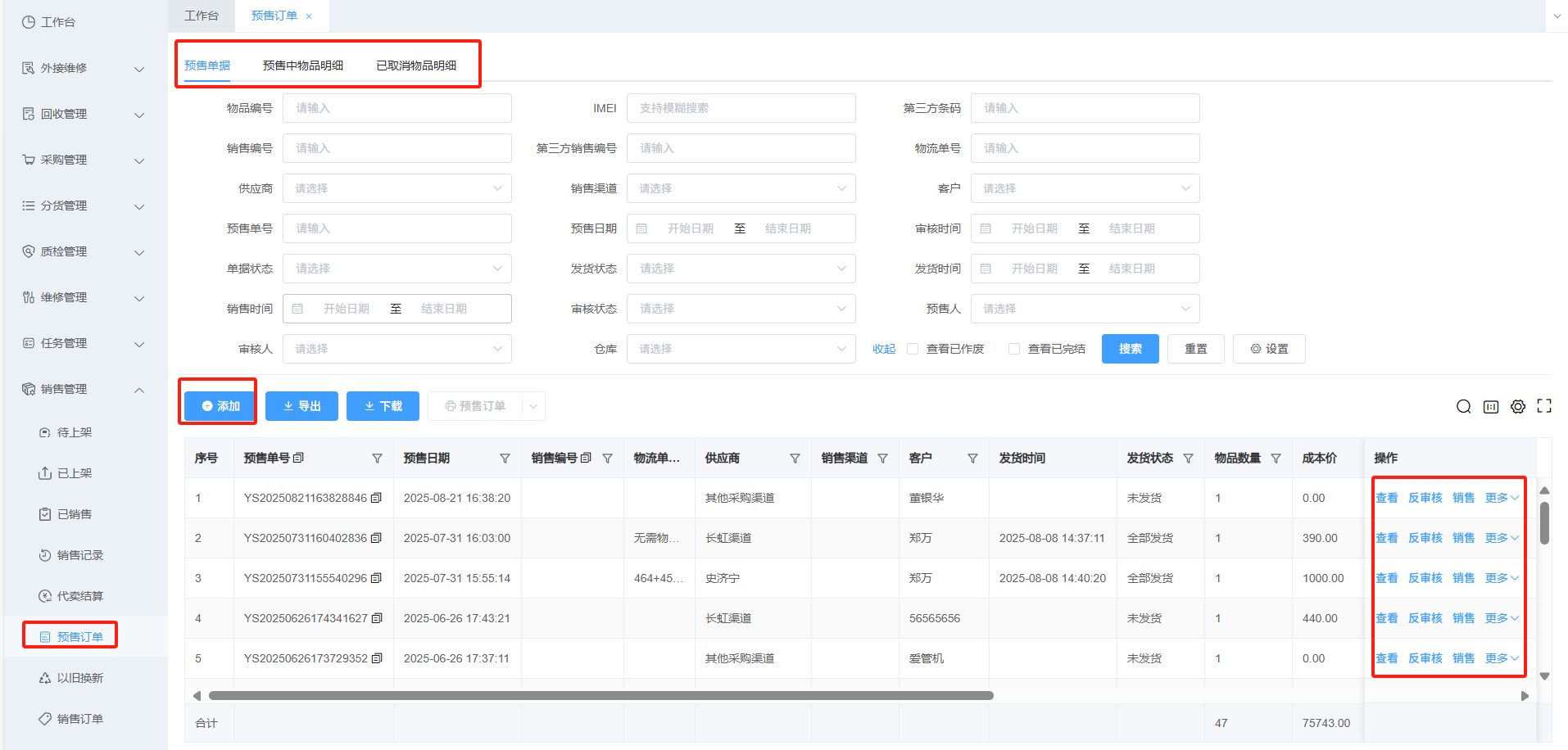
Task: Switch to 预售中物品明细 tab
Action: tap(302, 66)
